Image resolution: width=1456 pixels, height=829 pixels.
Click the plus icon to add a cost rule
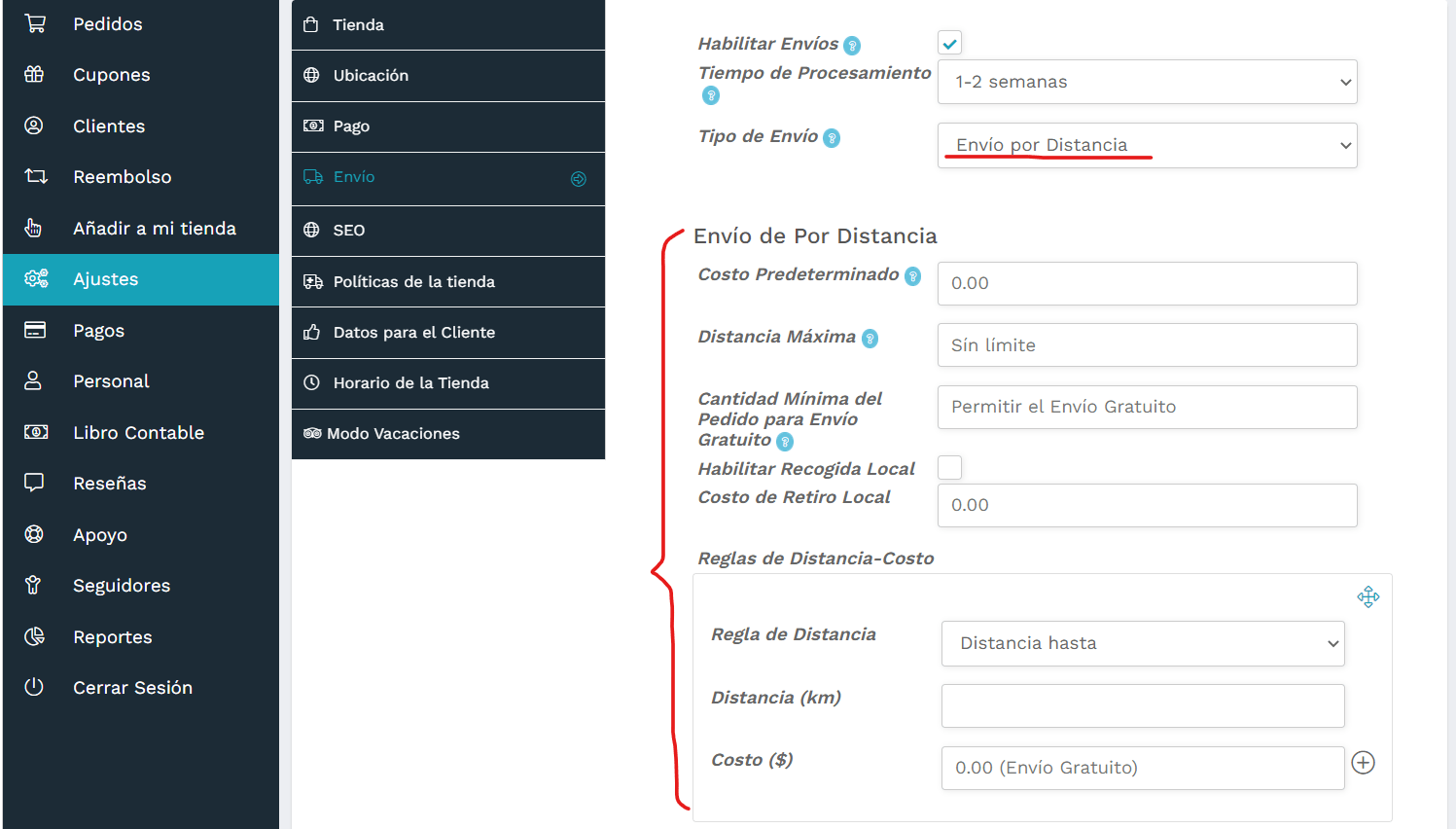pyautogui.click(x=1364, y=763)
